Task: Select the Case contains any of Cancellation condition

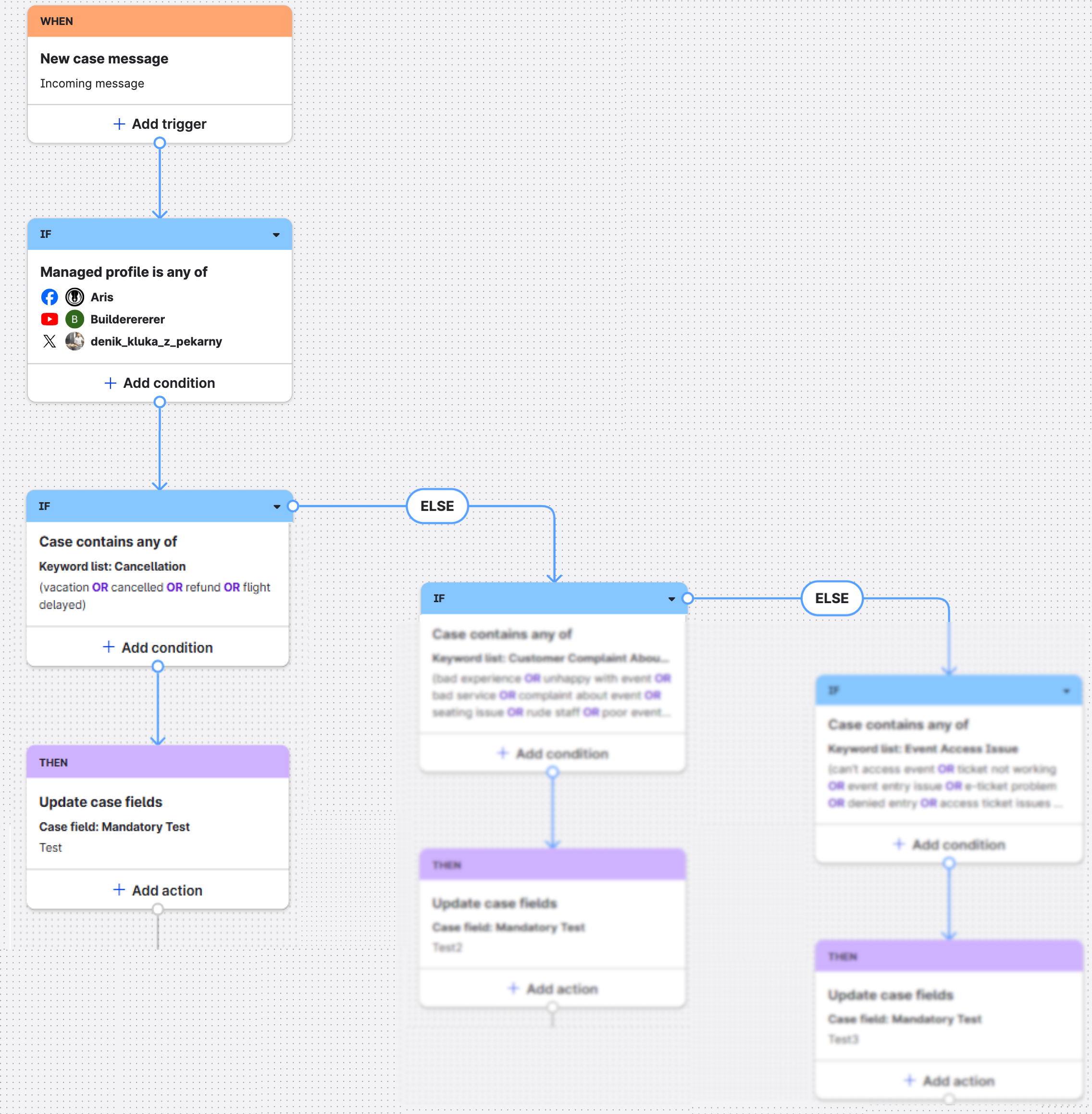Action: tap(108, 542)
